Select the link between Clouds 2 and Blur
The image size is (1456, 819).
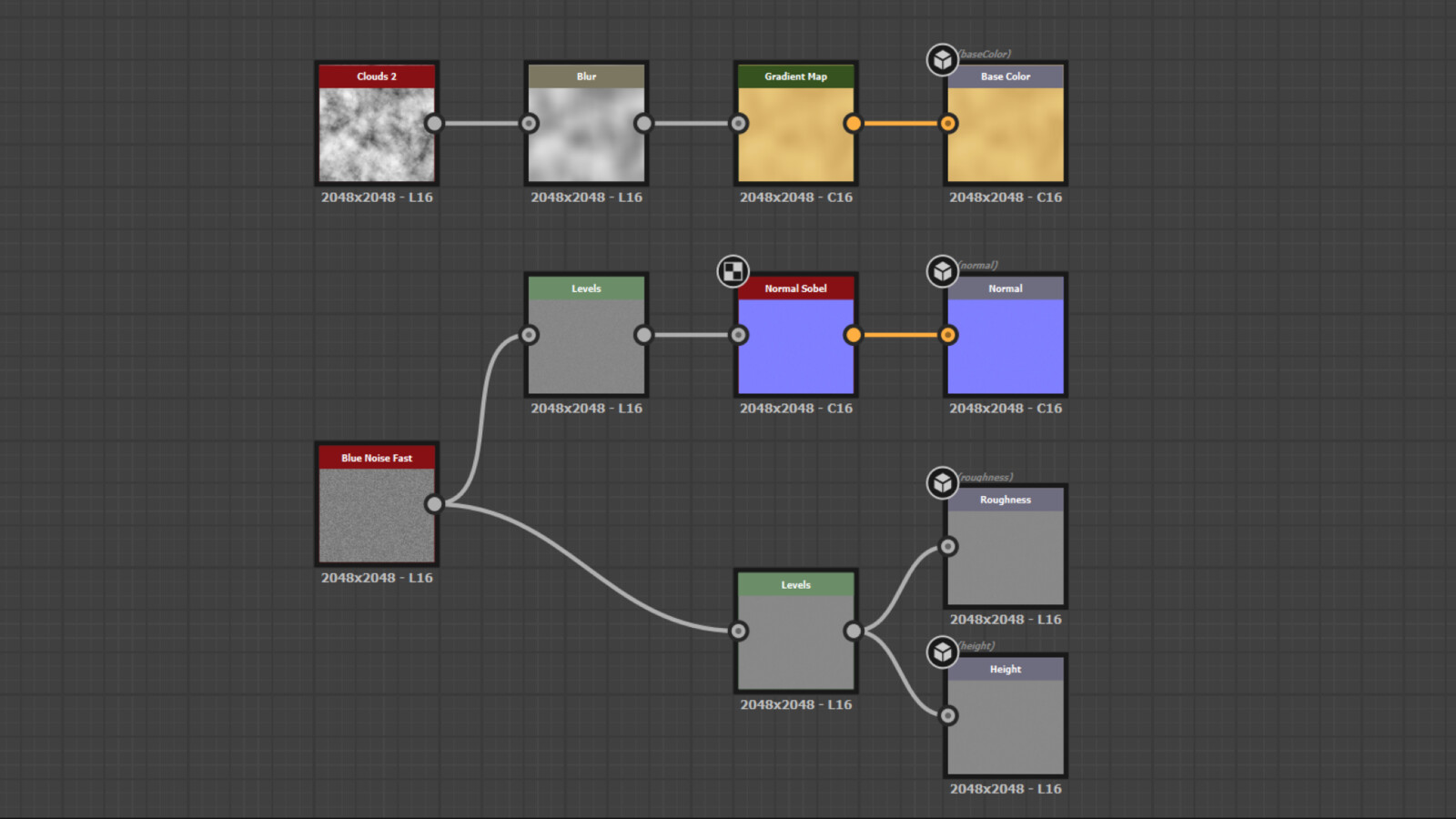tap(481, 123)
